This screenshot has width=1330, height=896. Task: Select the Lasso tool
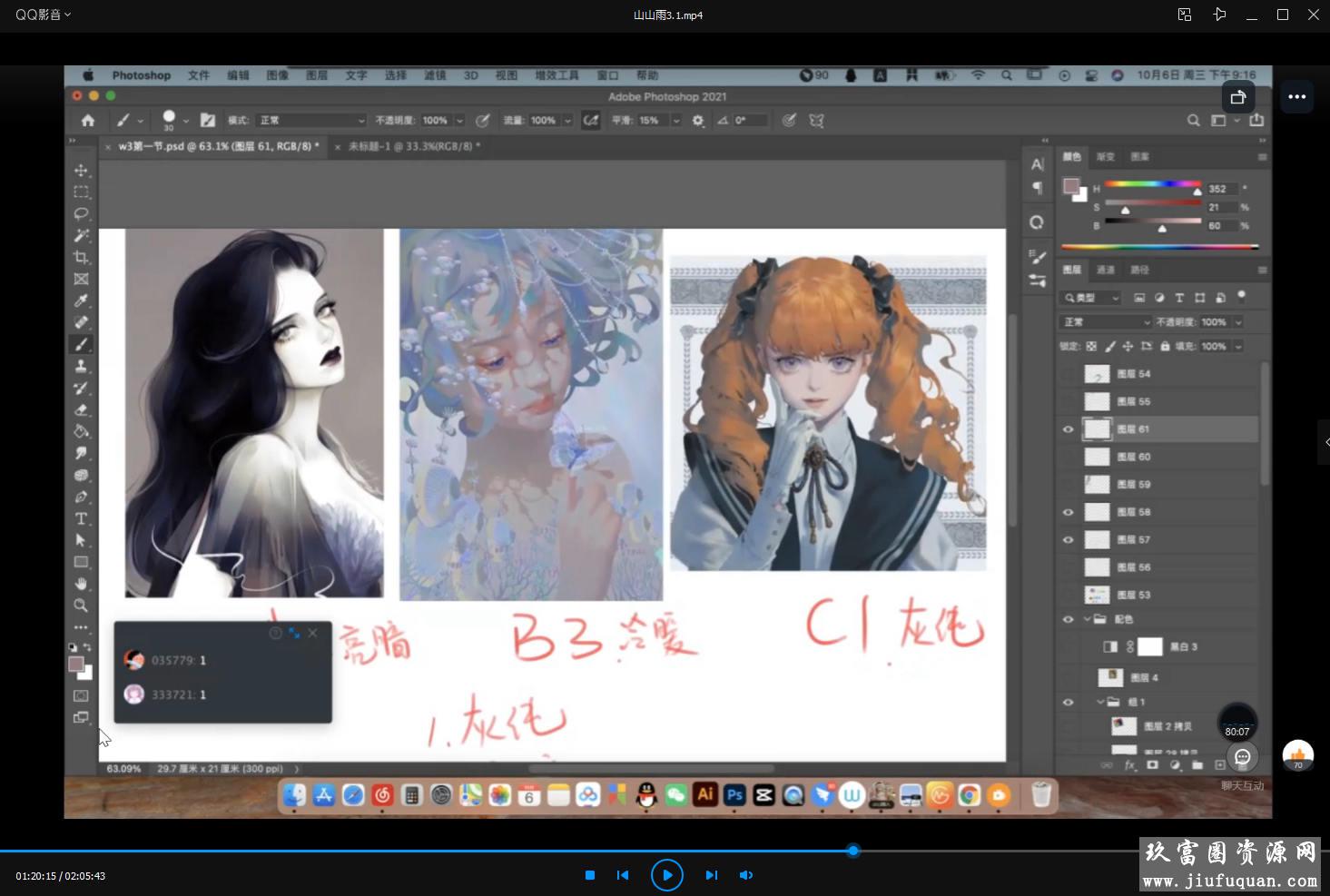[x=82, y=214]
